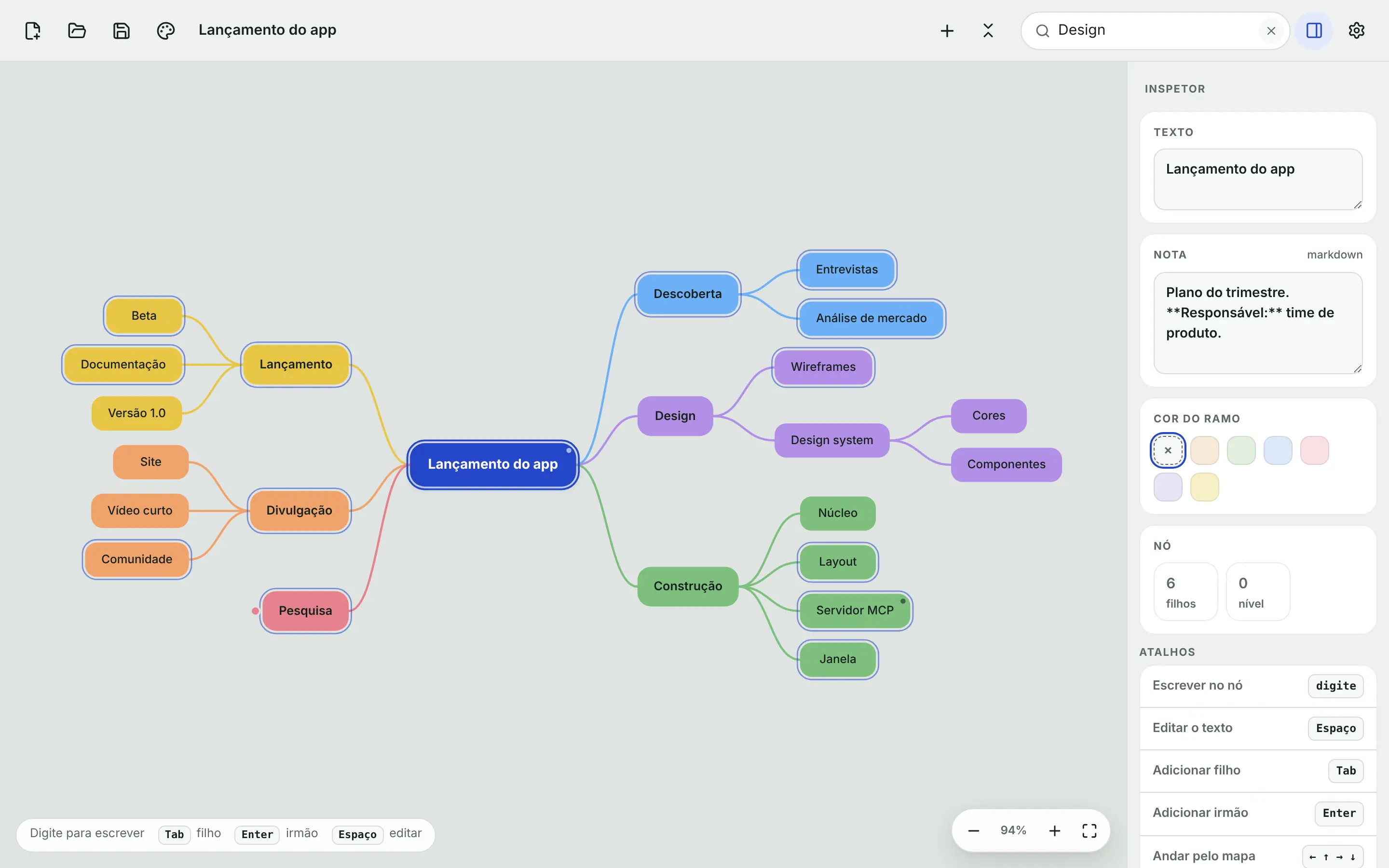1389x868 pixels.
Task: Expand collapsed Pesquisa branch dot
Action: click(255, 611)
